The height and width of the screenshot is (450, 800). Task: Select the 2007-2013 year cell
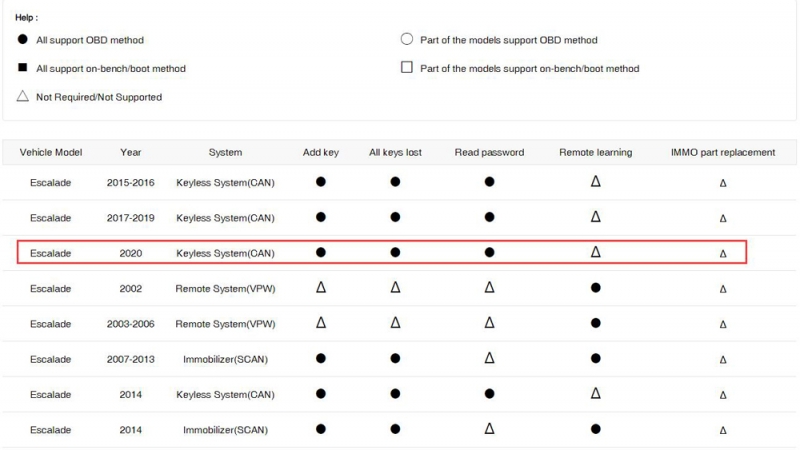[131, 359]
